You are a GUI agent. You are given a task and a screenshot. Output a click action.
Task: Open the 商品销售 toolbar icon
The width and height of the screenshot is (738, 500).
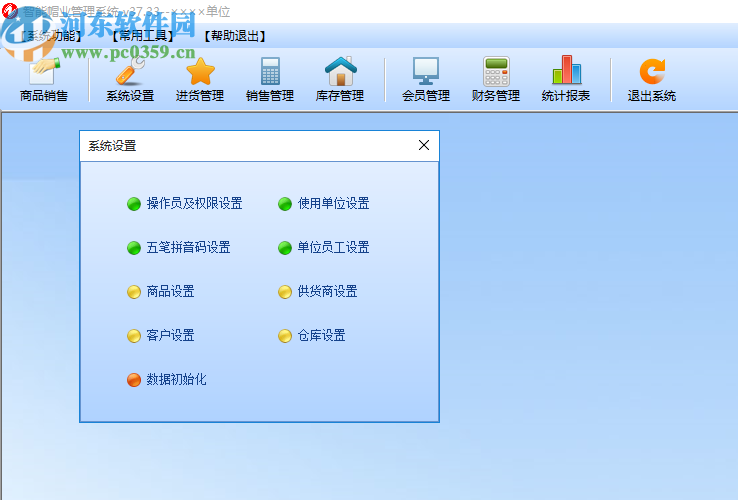click(44, 71)
